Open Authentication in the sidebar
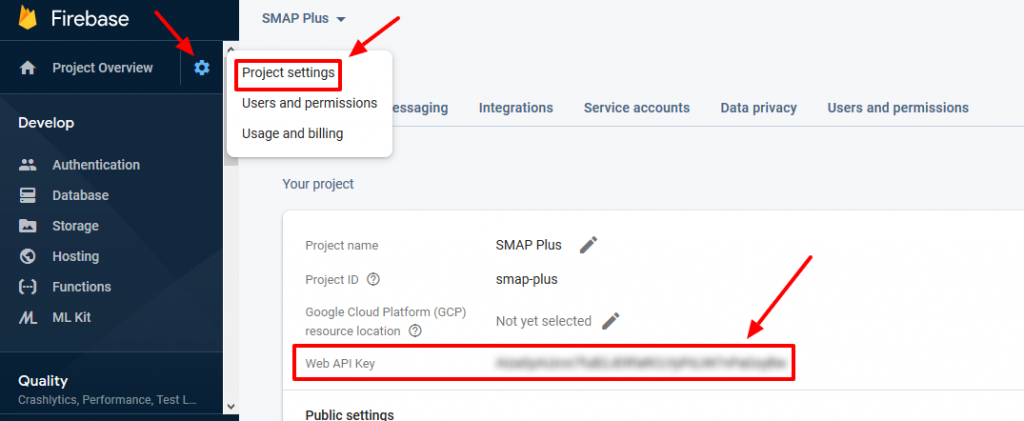Image resolution: width=1024 pixels, height=421 pixels. tap(95, 165)
